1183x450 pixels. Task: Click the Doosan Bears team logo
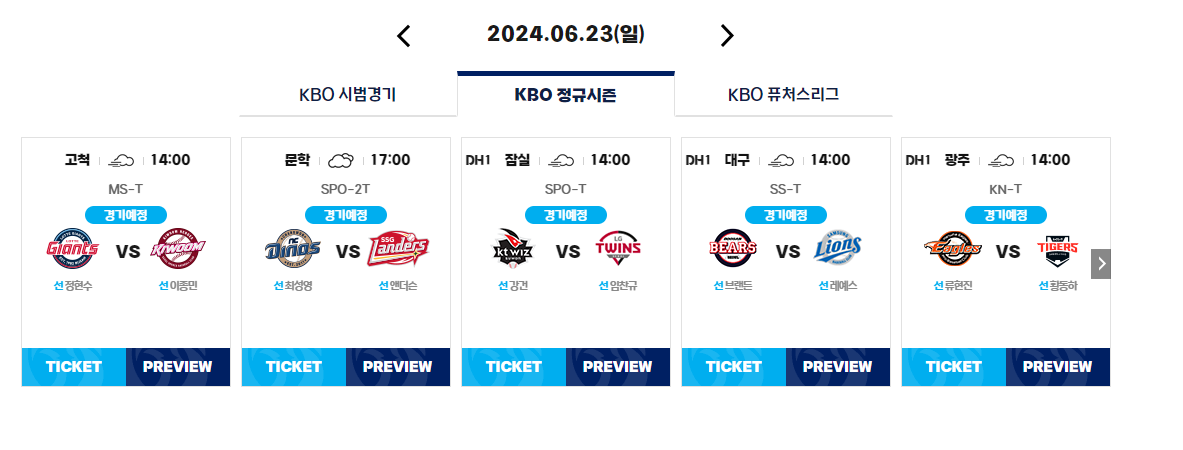[733, 248]
